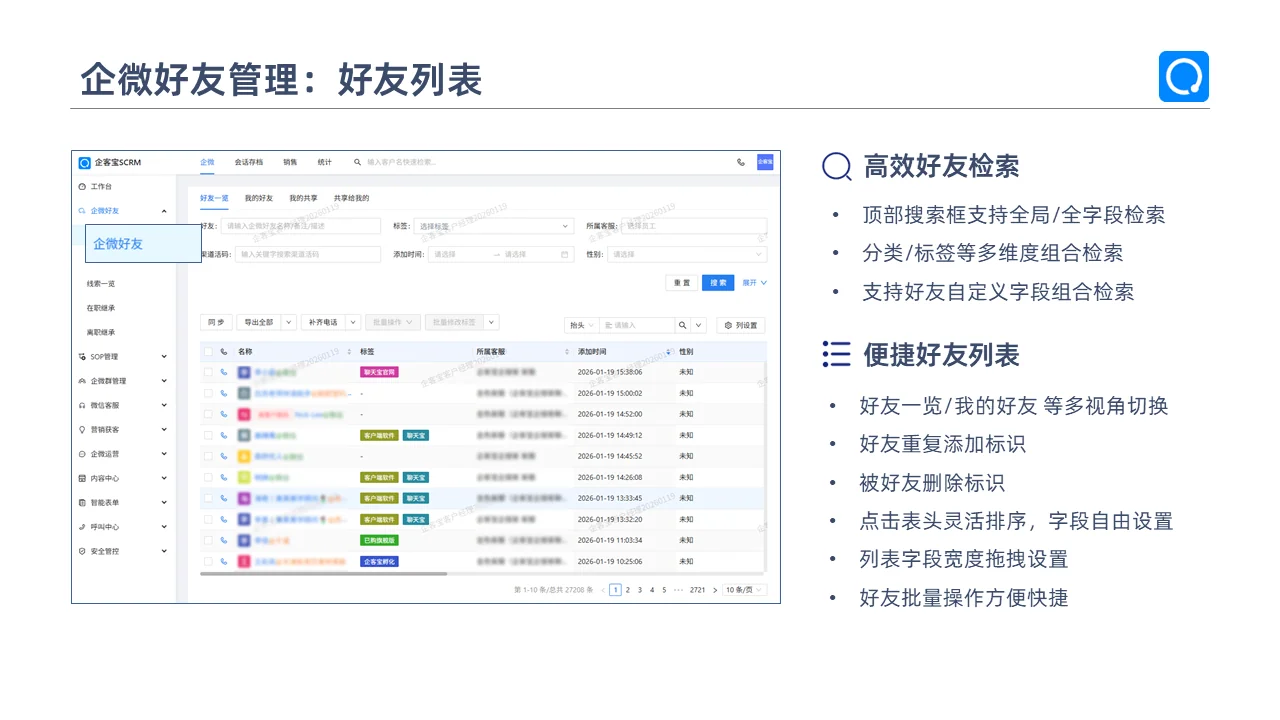Click phone icon in the 11:03:34 row

point(223,540)
